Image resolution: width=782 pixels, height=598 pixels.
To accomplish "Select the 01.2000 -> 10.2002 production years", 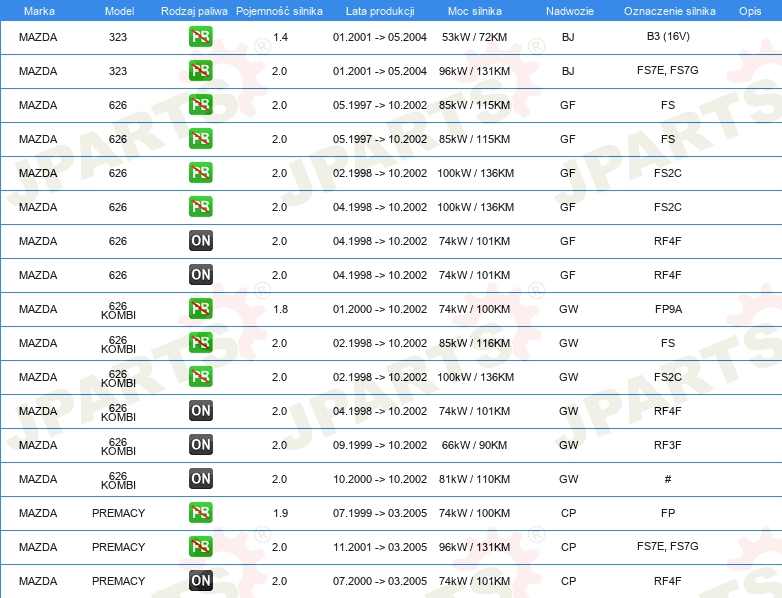I will click(x=380, y=309).
